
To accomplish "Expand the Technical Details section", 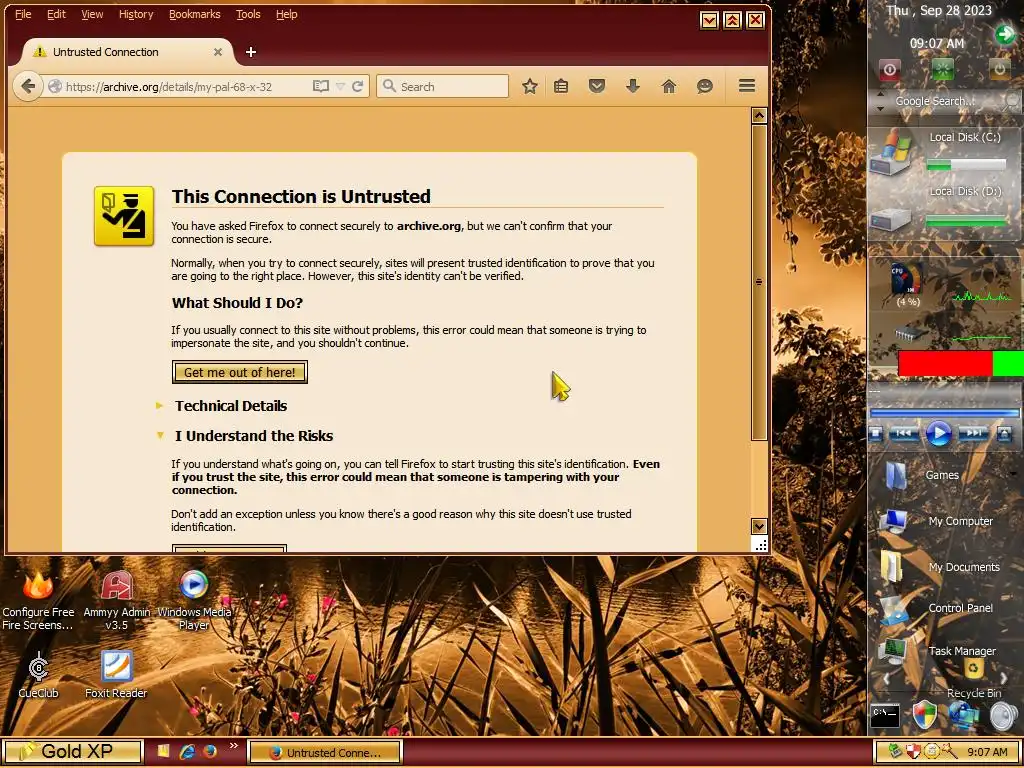I will (x=231, y=406).
